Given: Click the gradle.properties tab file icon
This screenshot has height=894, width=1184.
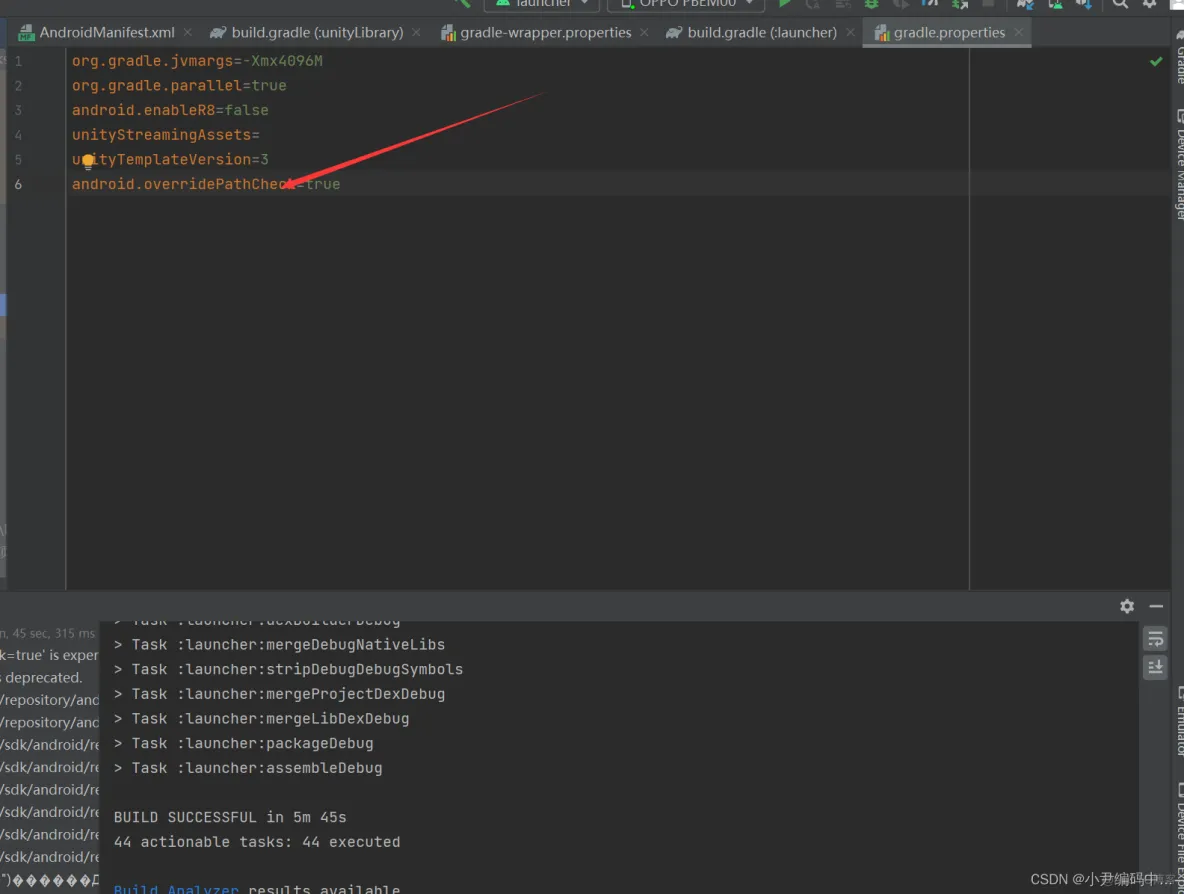Looking at the screenshot, I should (881, 32).
